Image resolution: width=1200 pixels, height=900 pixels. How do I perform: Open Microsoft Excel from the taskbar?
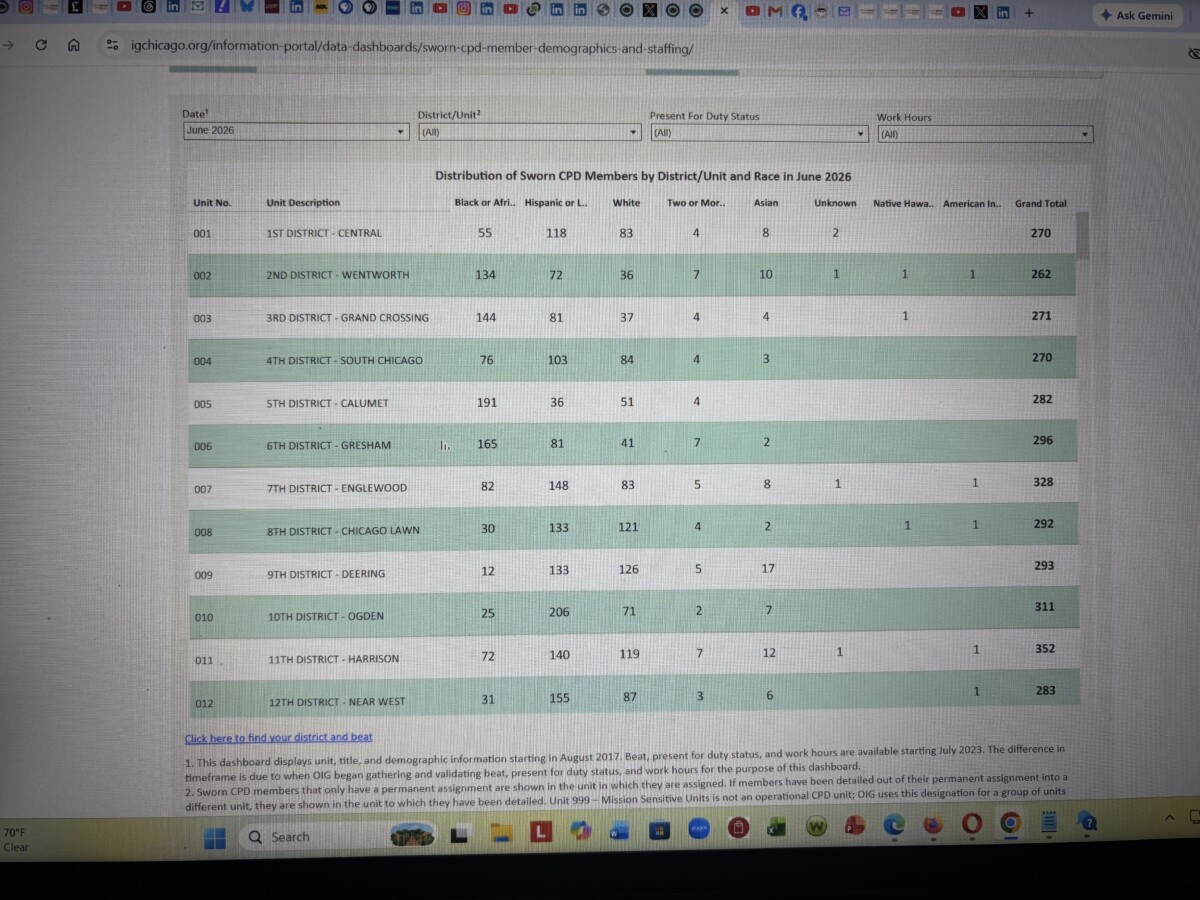click(x=776, y=827)
